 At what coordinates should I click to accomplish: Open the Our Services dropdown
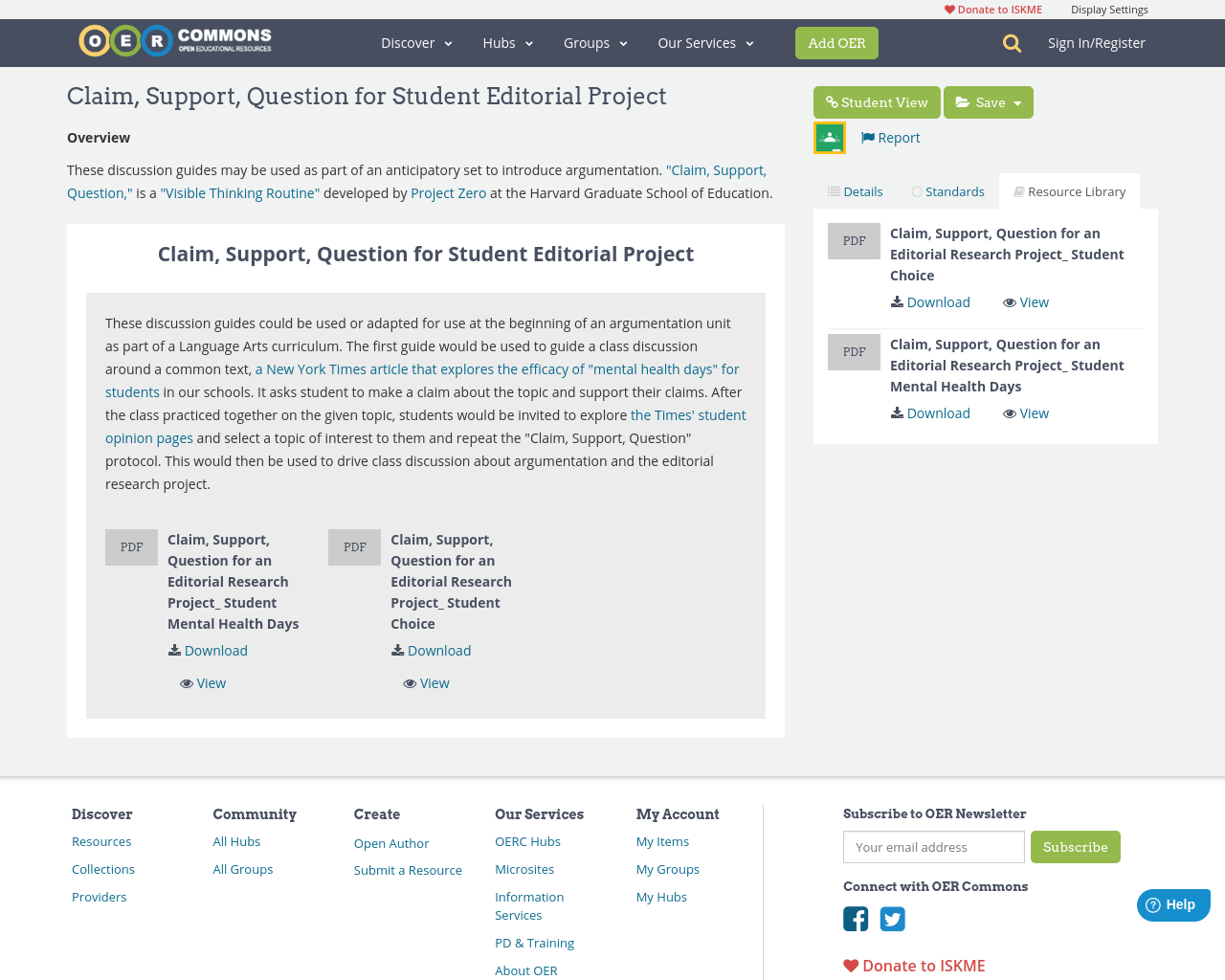[x=704, y=42]
